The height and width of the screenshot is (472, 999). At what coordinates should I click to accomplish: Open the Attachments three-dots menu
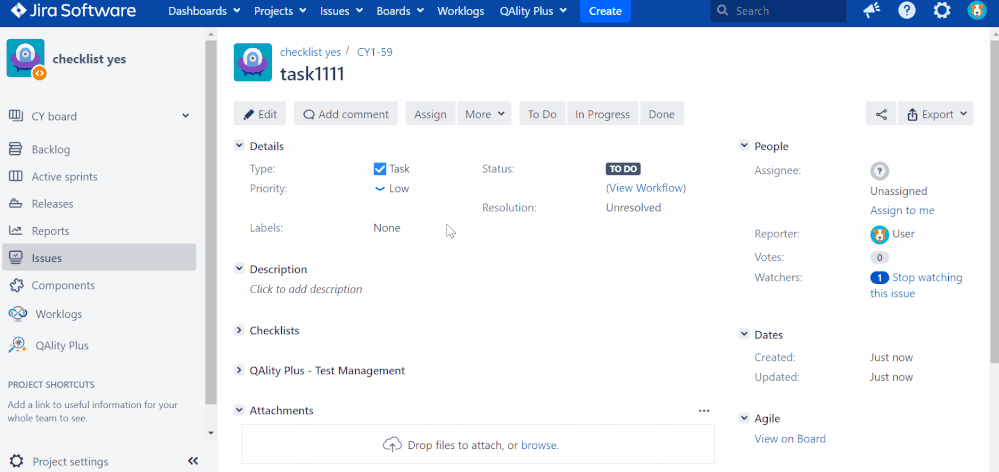[704, 411]
